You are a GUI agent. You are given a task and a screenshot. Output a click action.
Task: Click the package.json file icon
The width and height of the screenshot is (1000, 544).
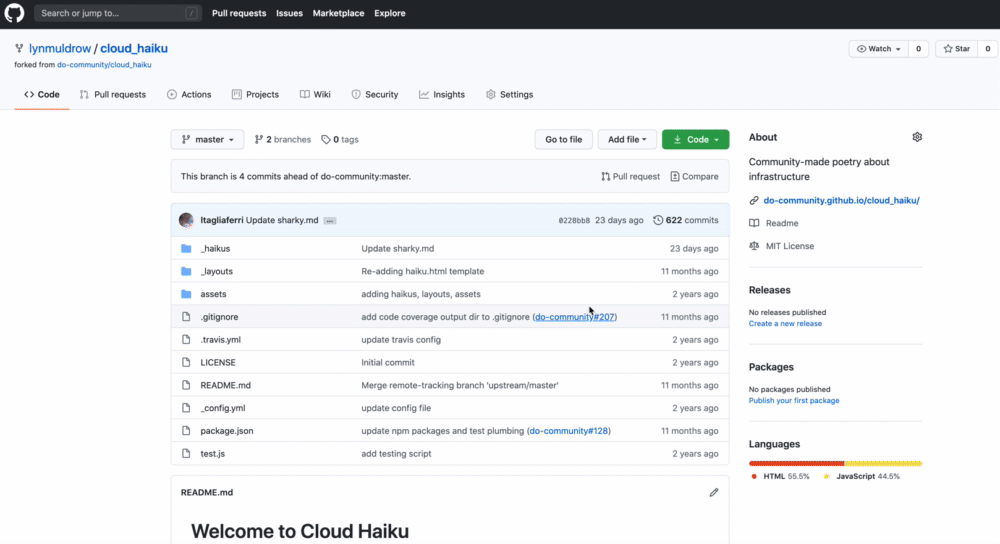186,430
